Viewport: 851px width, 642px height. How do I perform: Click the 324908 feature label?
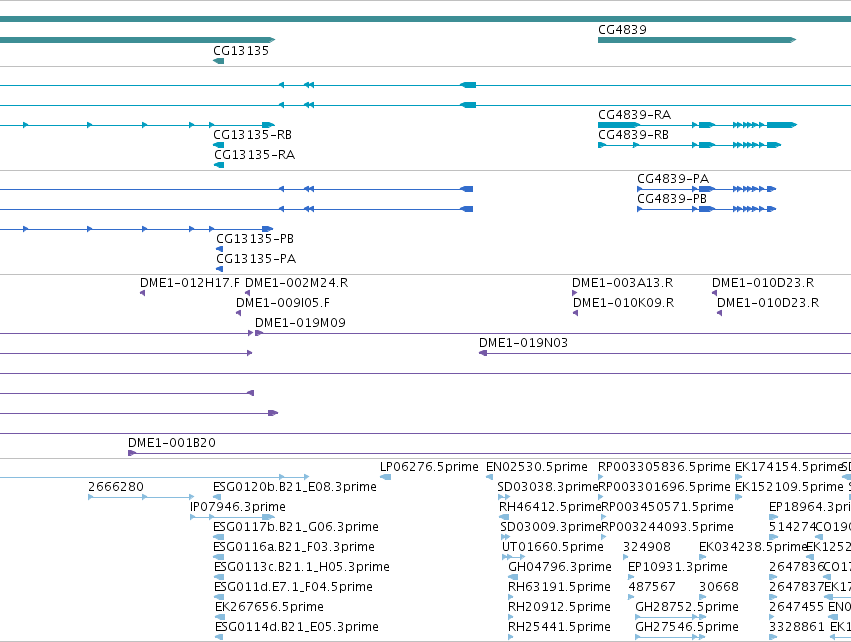(x=646, y=547)
